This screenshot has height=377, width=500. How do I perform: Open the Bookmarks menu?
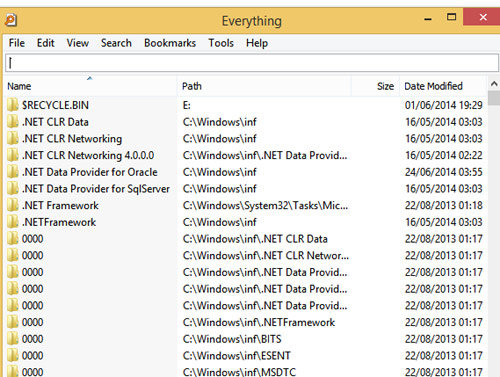170,43
